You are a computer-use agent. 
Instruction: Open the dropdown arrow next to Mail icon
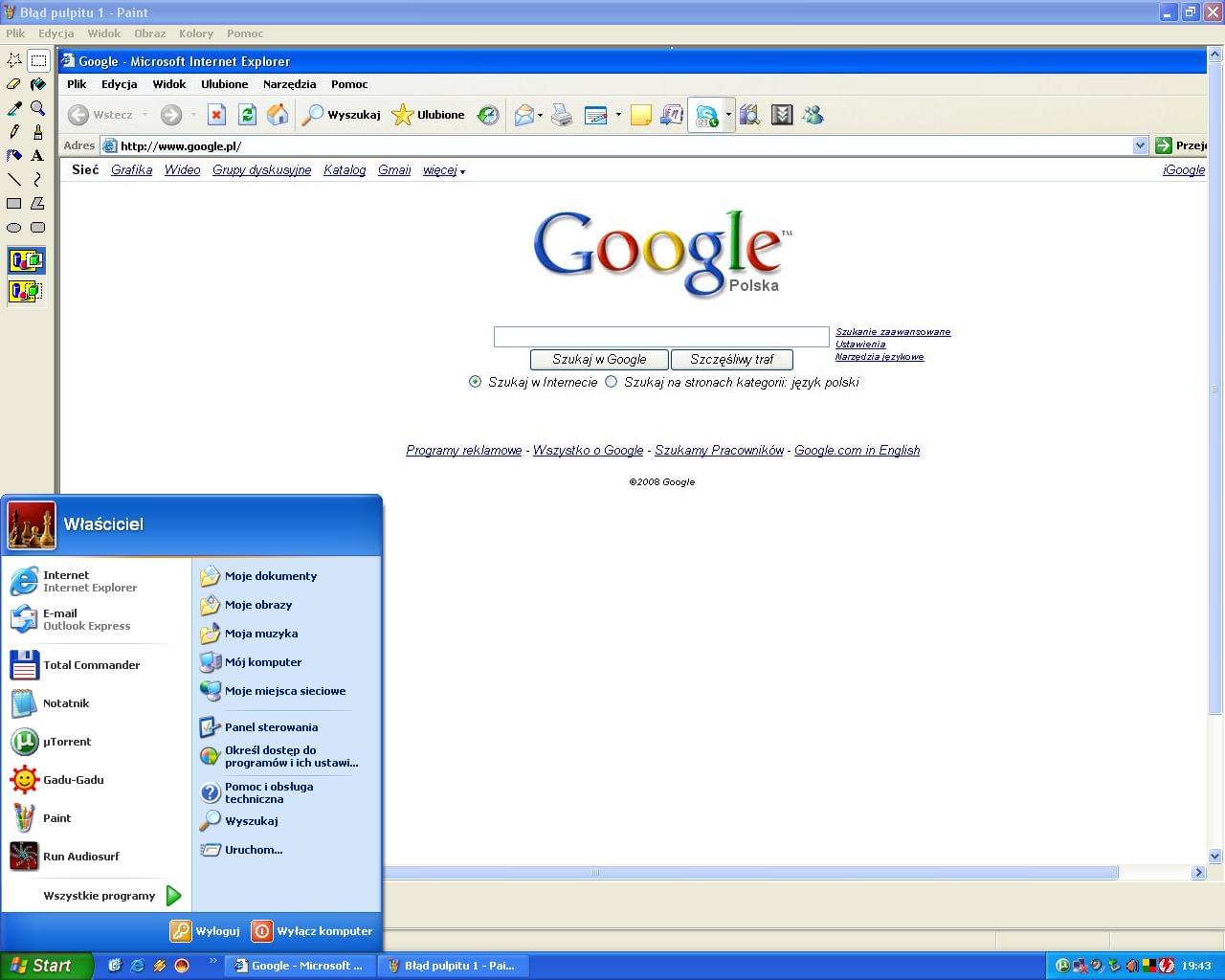click(x=540, y=116)
